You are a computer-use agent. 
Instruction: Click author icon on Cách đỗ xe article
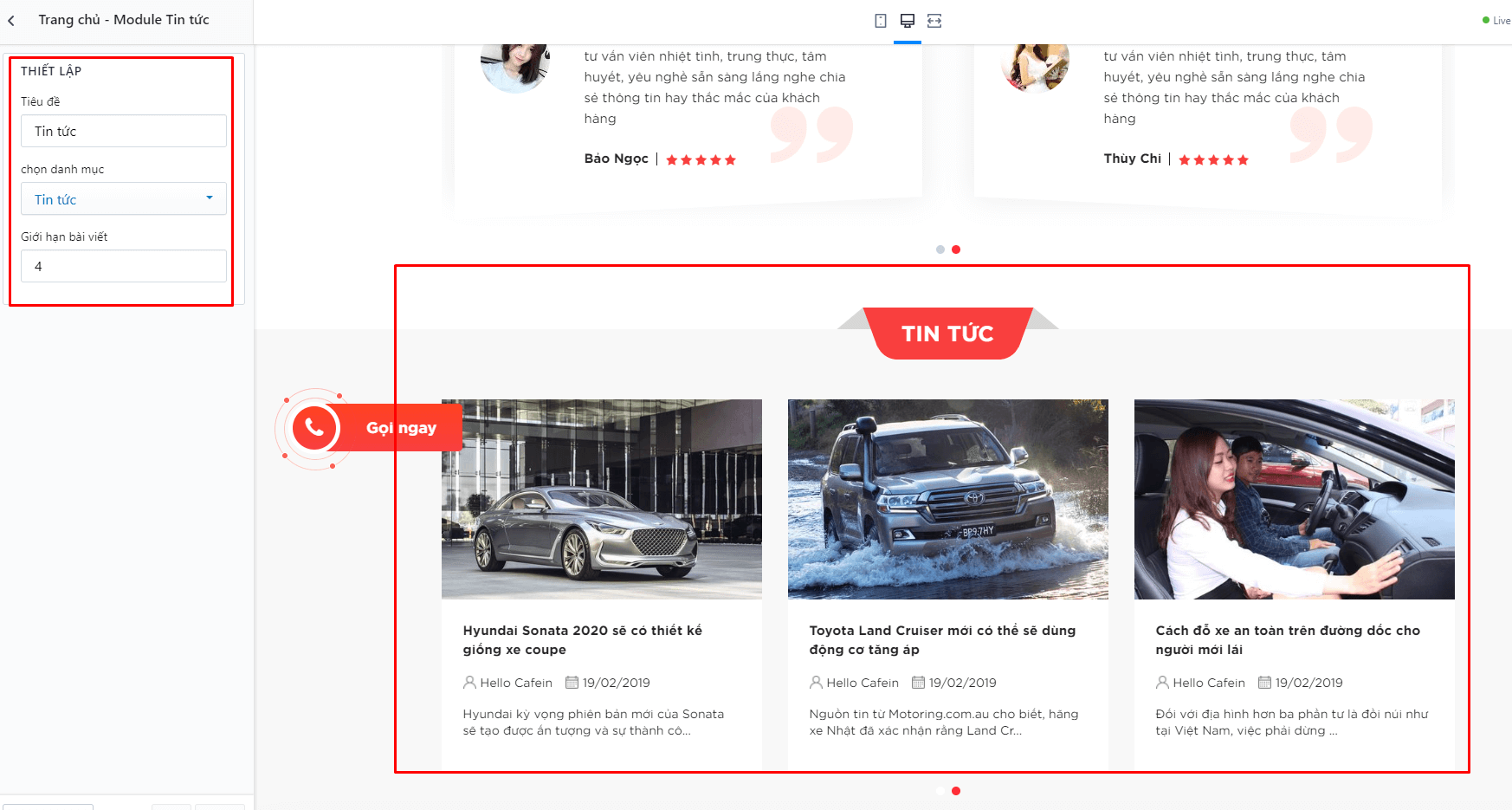click(x=1163, y=683)
